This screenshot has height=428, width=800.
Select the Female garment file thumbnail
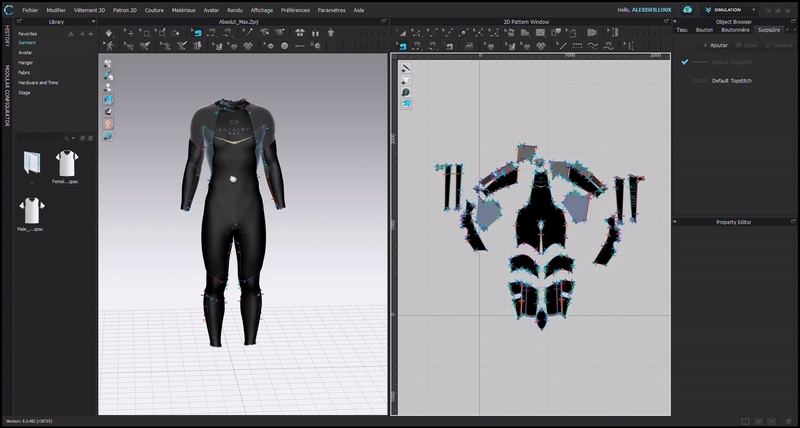tap(66, 162)
